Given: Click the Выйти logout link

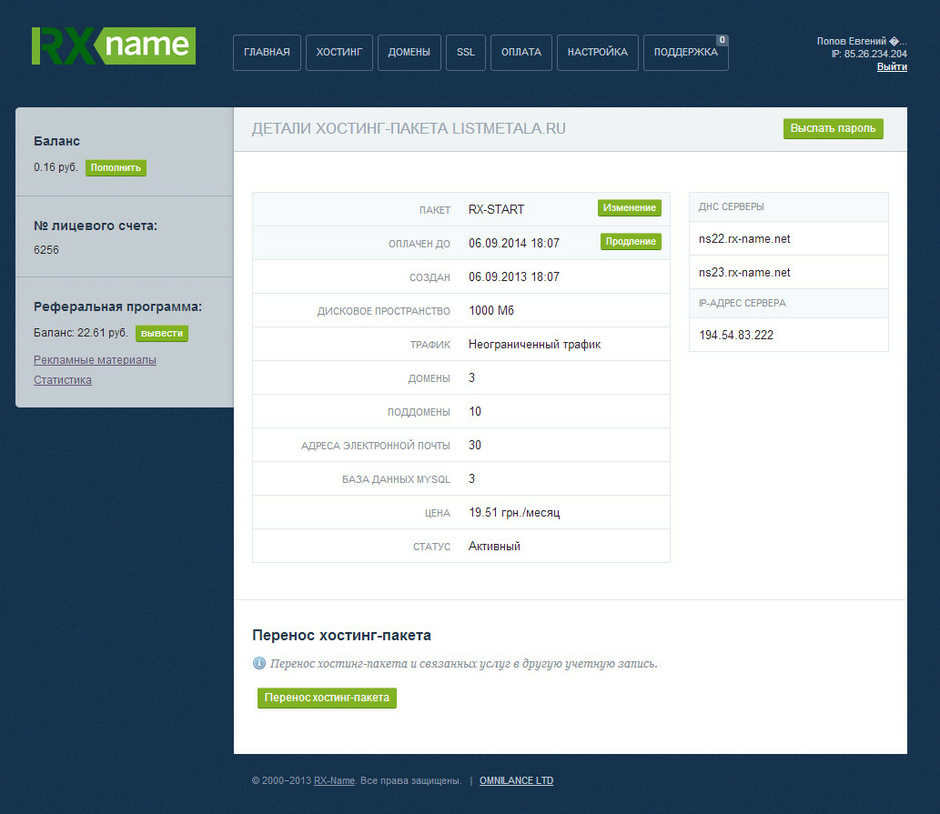Looking at the screenshot, I should [x=891, y=67].
